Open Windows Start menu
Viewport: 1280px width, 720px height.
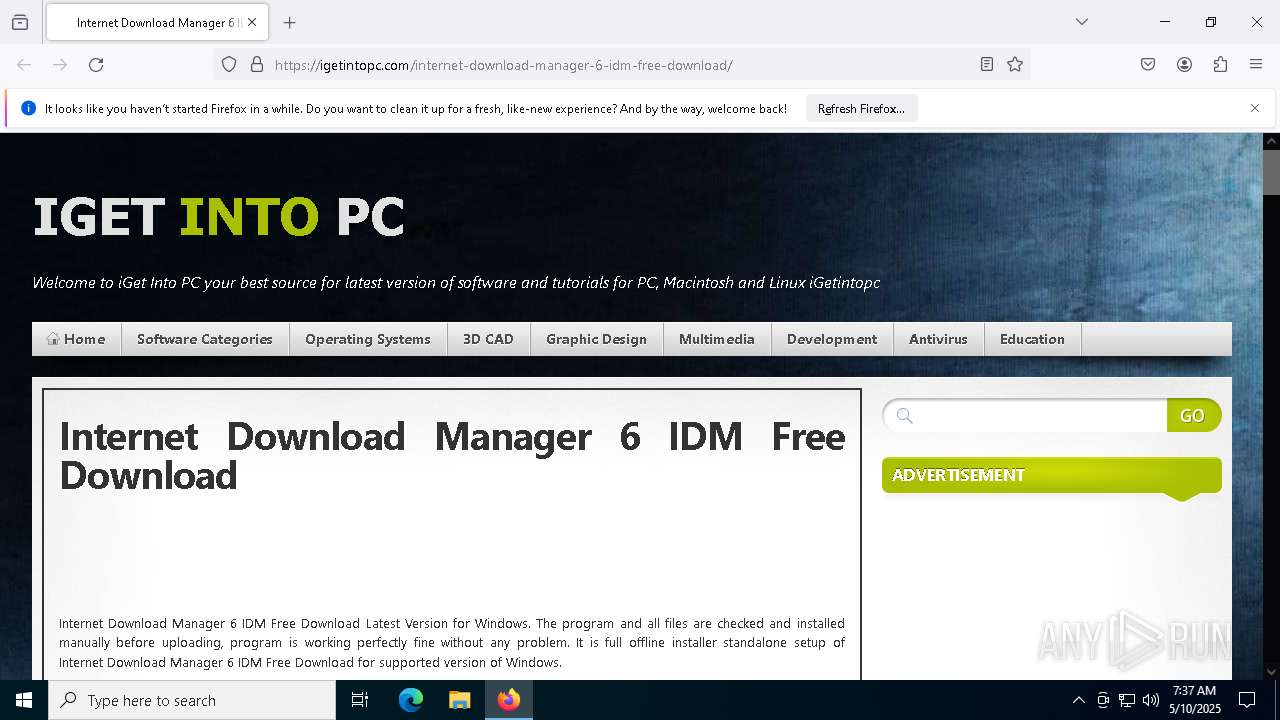24,700
